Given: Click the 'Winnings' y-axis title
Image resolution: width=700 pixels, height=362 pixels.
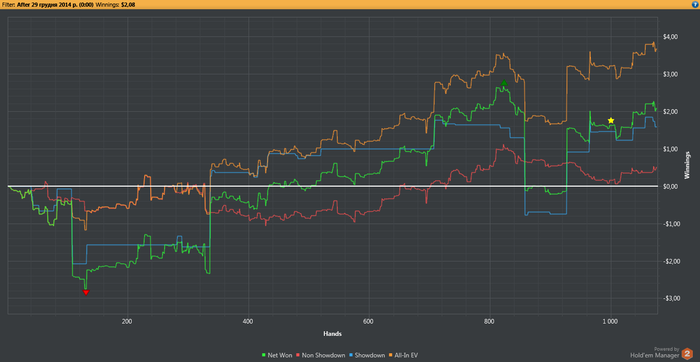Looking at the screenshot, I should [x=688, y=166].
